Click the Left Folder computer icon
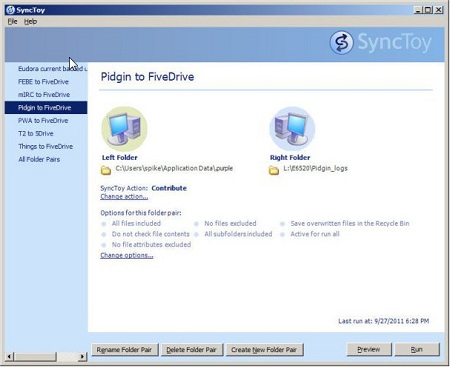This screenshot has height=367, width=450. 124,129
